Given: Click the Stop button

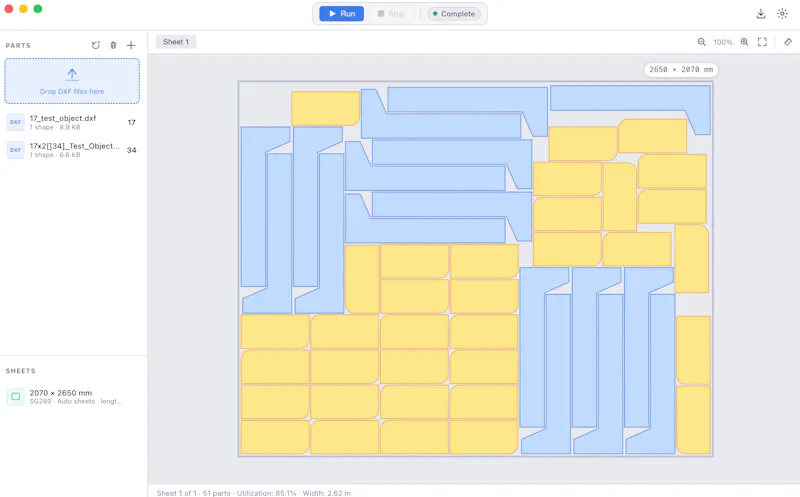Looking at the screenshot, I should [391, 14].
